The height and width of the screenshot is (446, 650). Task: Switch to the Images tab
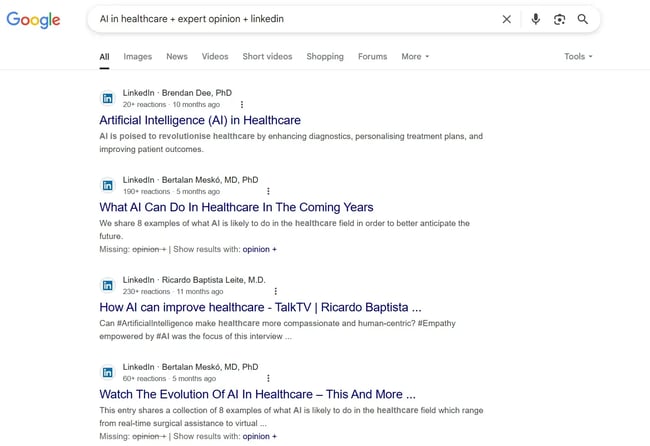click(138, 57)
